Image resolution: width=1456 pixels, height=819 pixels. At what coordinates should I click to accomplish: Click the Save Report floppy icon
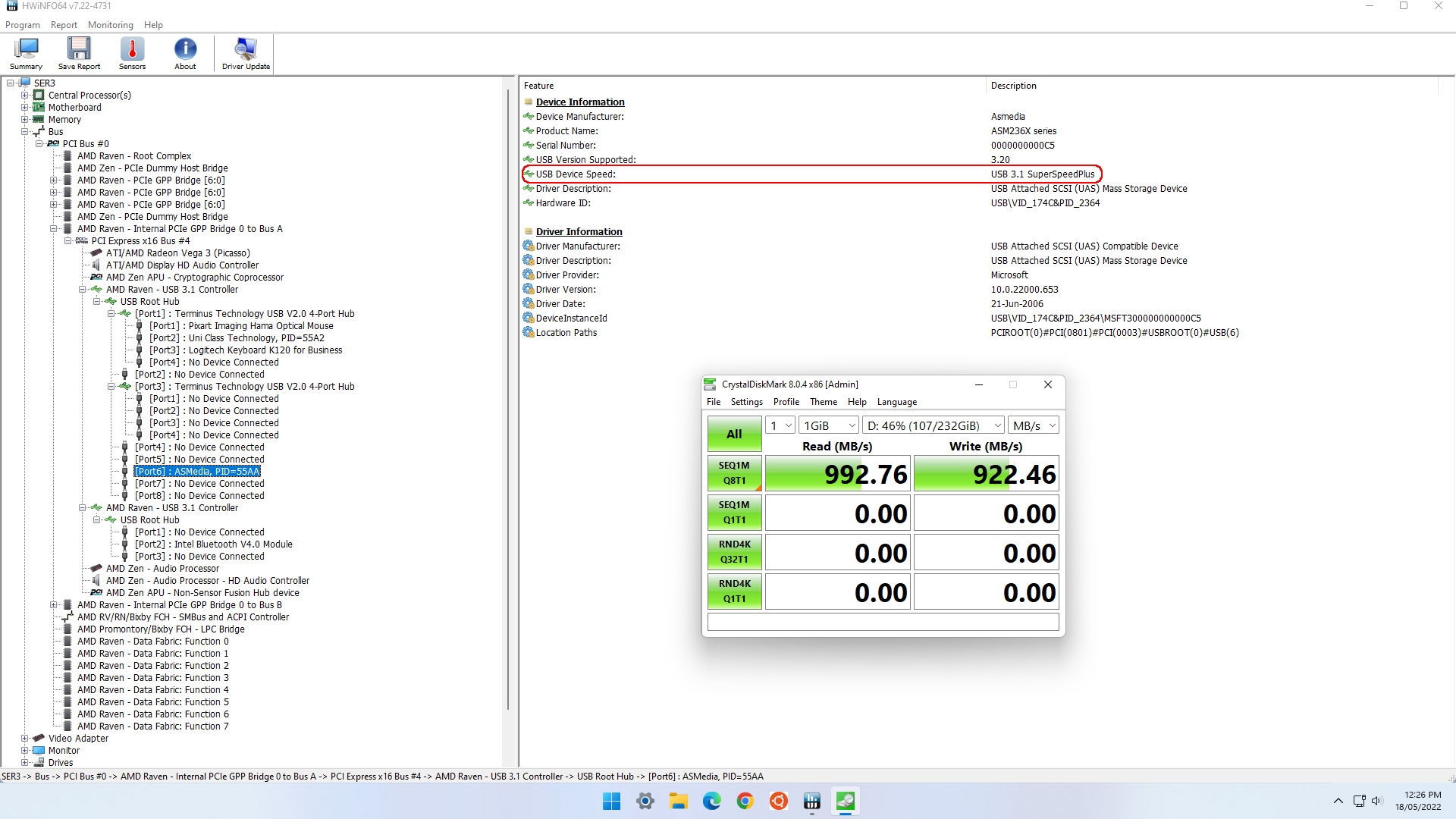click(x=79, y=54)
